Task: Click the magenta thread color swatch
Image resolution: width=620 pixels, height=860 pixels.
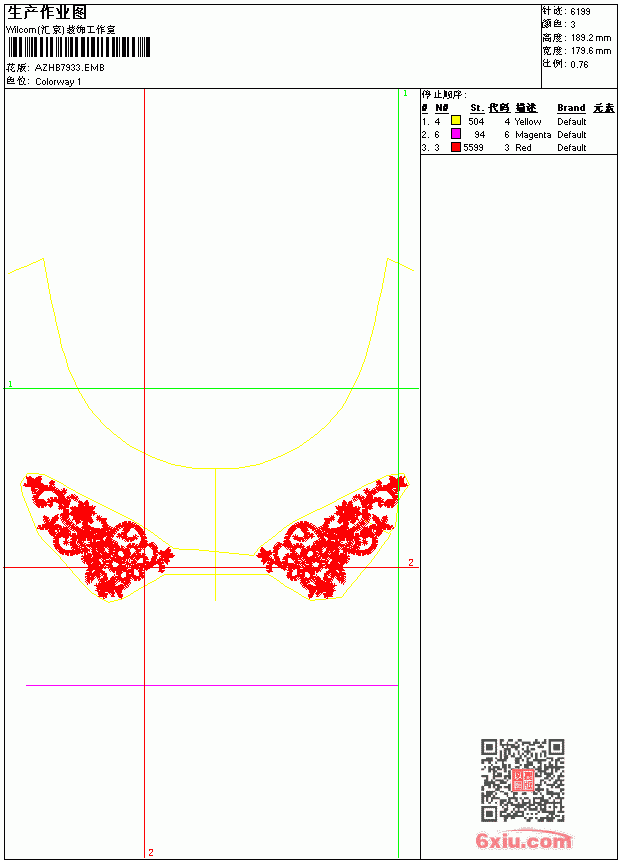Action: point(455,133)
